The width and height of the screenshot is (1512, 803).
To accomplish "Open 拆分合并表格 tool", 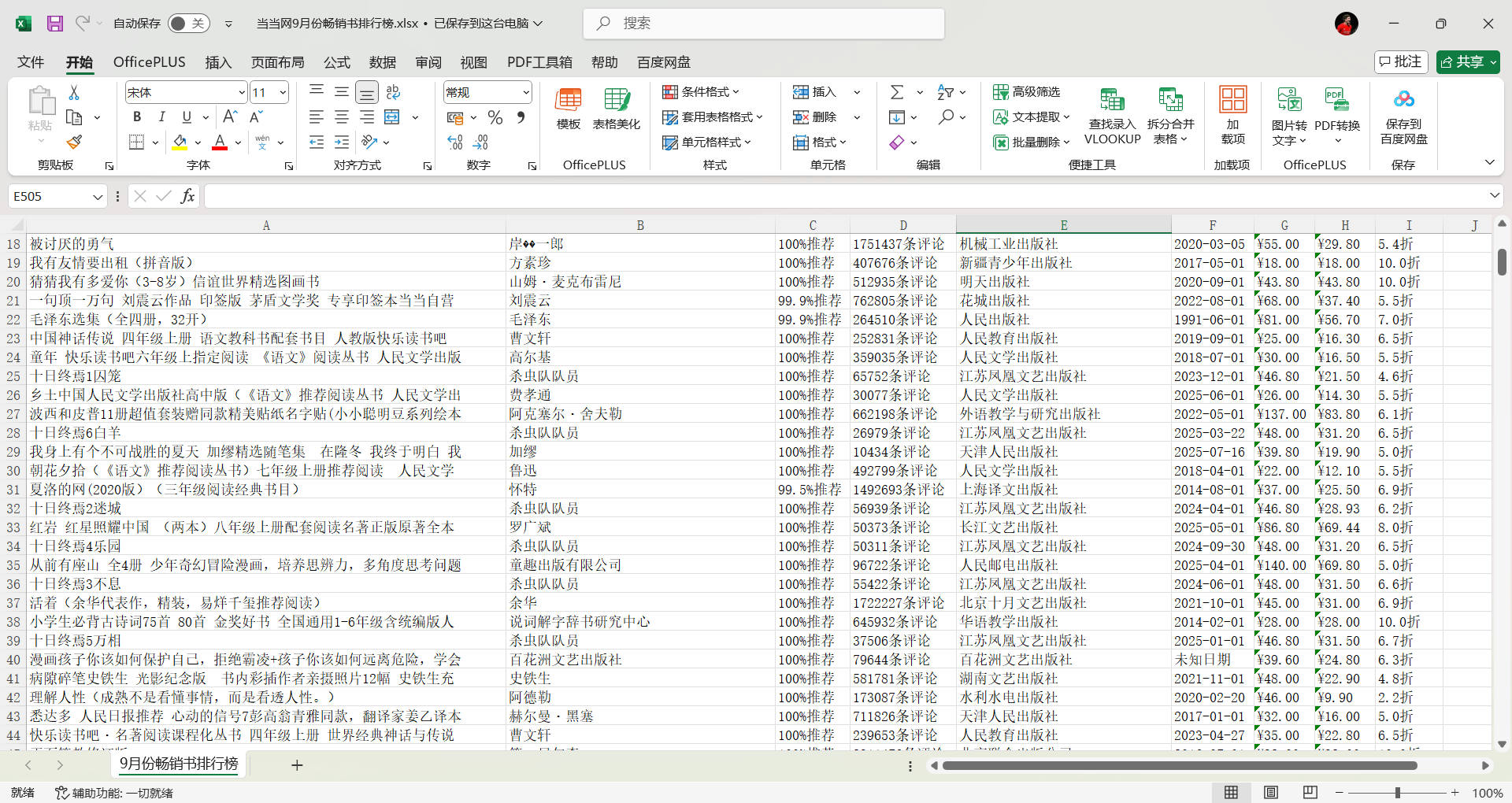I will [1171, 117].
